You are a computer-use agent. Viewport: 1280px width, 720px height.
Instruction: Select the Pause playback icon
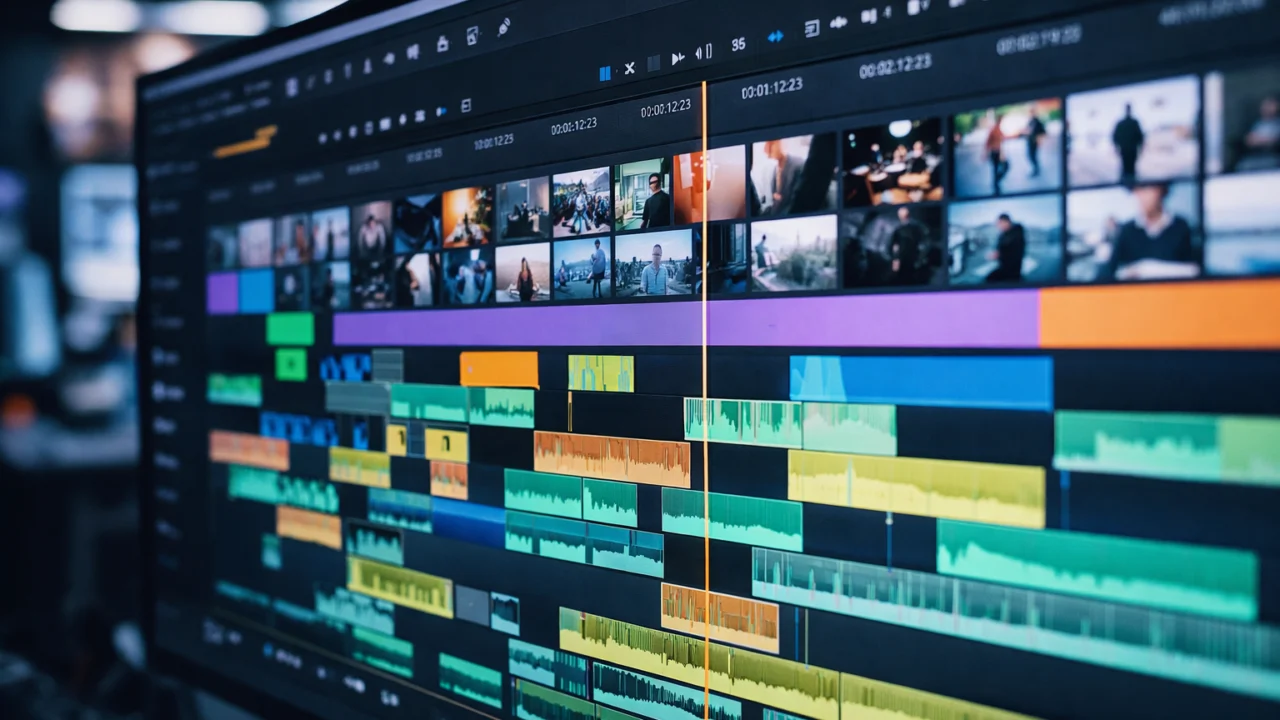tap(604, 71)
